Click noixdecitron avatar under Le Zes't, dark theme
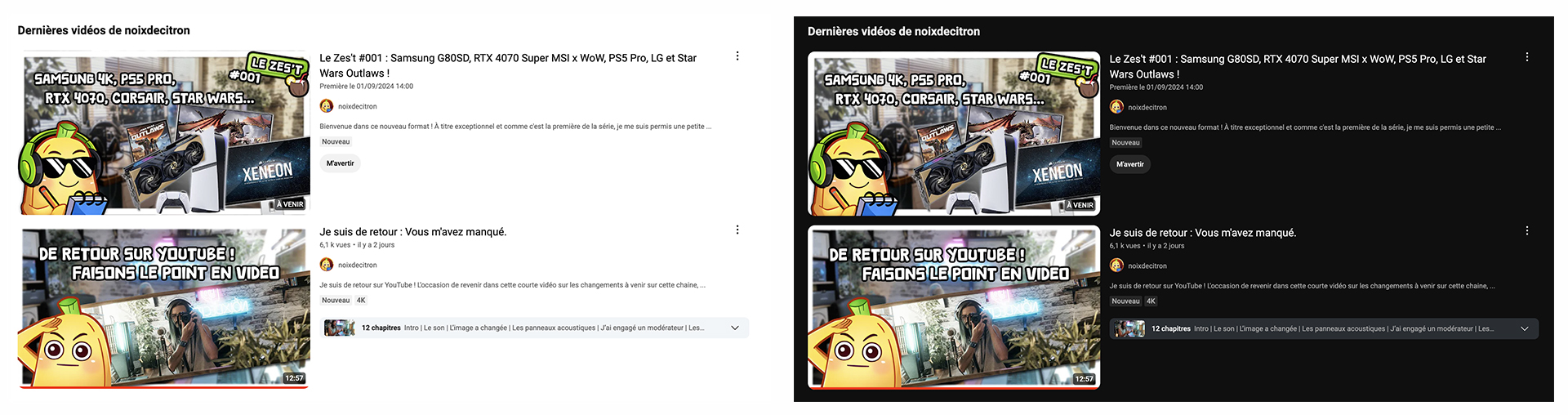This screenshot has width=1568, height=415. (1116, 107)
